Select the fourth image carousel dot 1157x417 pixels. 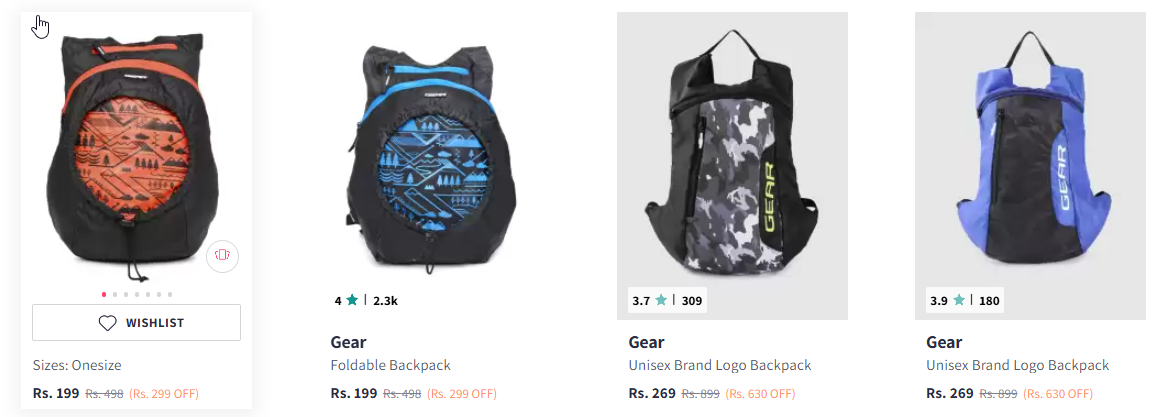137,294
